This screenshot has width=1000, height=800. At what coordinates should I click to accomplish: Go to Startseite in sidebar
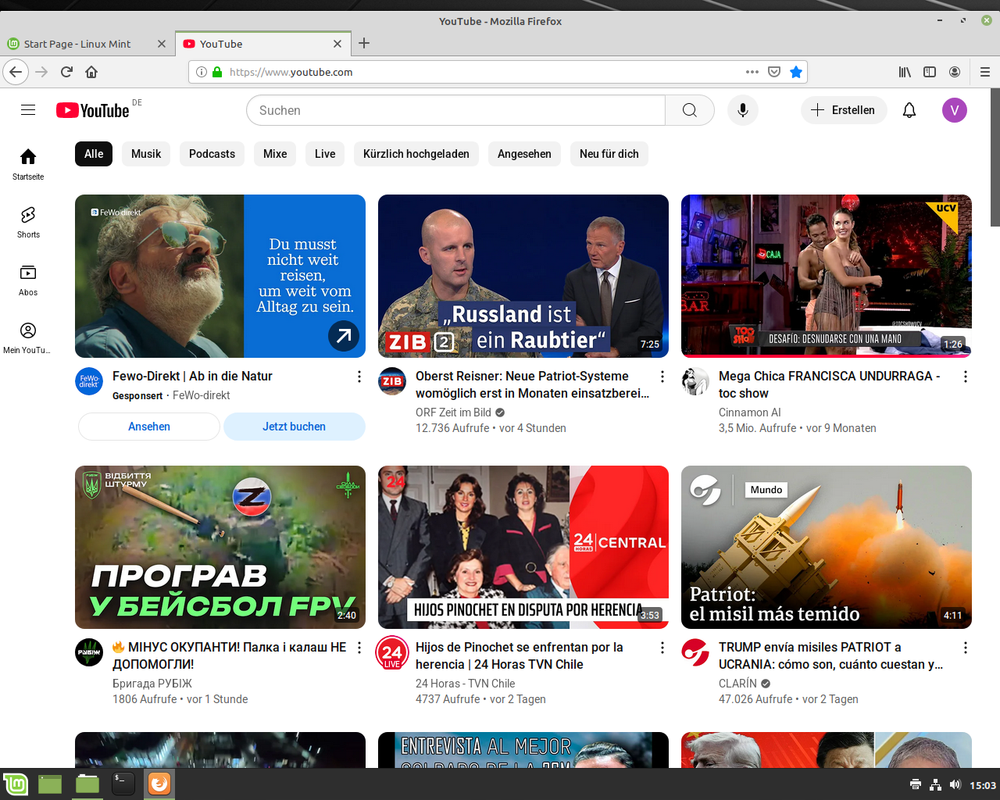[x=28, y=164]
